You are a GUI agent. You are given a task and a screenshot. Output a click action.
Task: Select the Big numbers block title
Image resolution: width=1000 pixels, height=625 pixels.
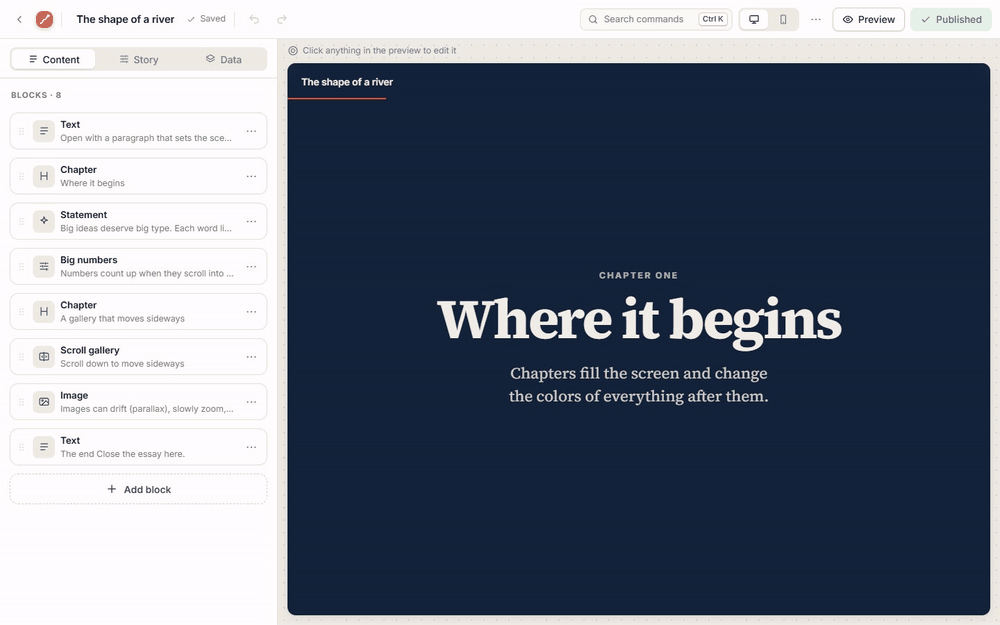pyautogui.click(x=89, y=260)
